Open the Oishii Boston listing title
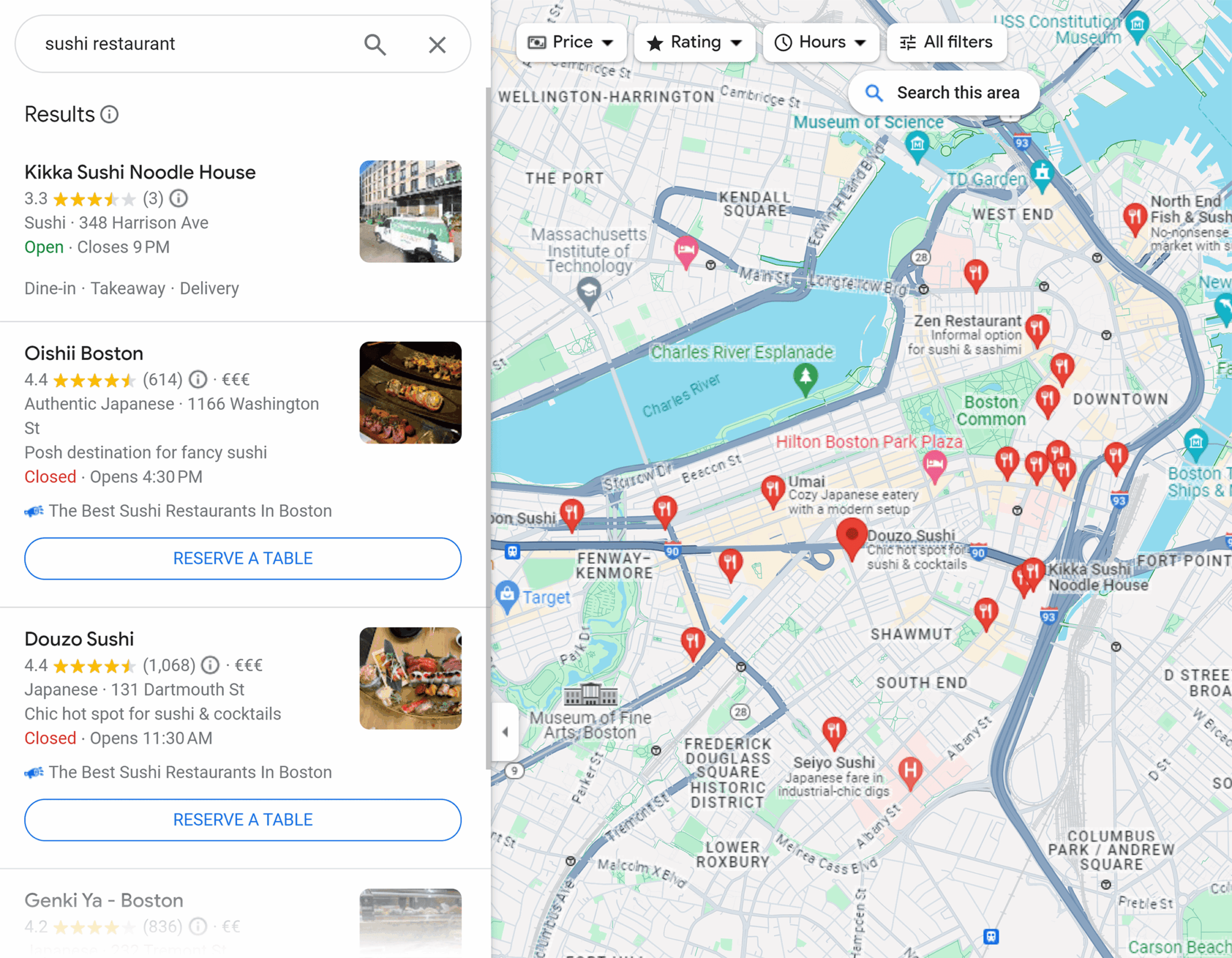This screenshot has height=958, width=1232. 84,353
